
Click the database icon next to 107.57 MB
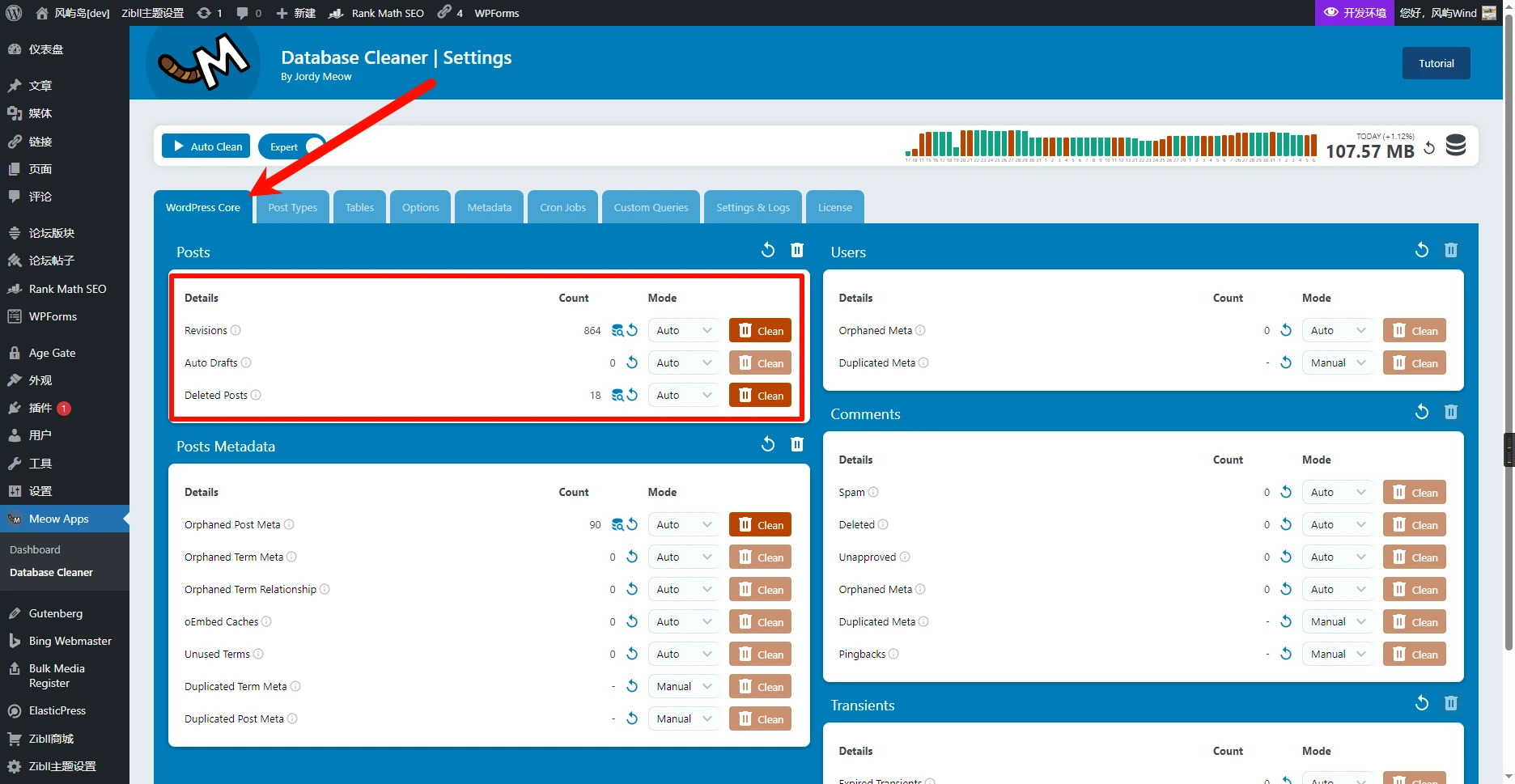1455,146
